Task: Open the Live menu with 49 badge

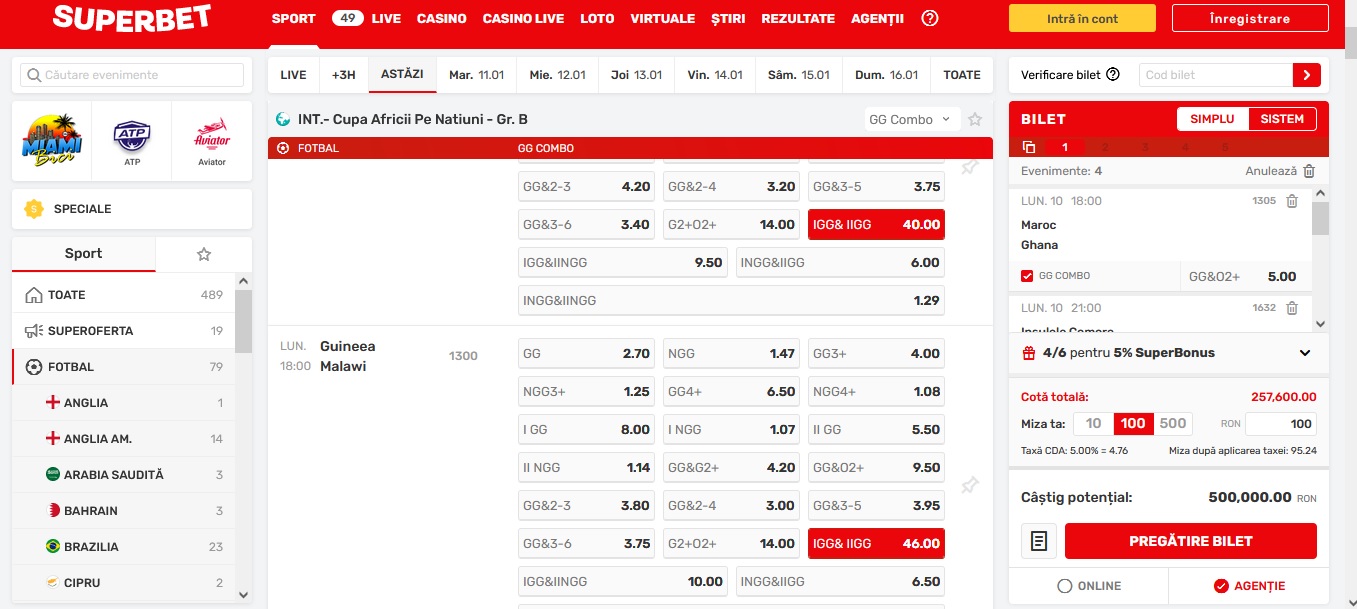Action: coord(367,18)
